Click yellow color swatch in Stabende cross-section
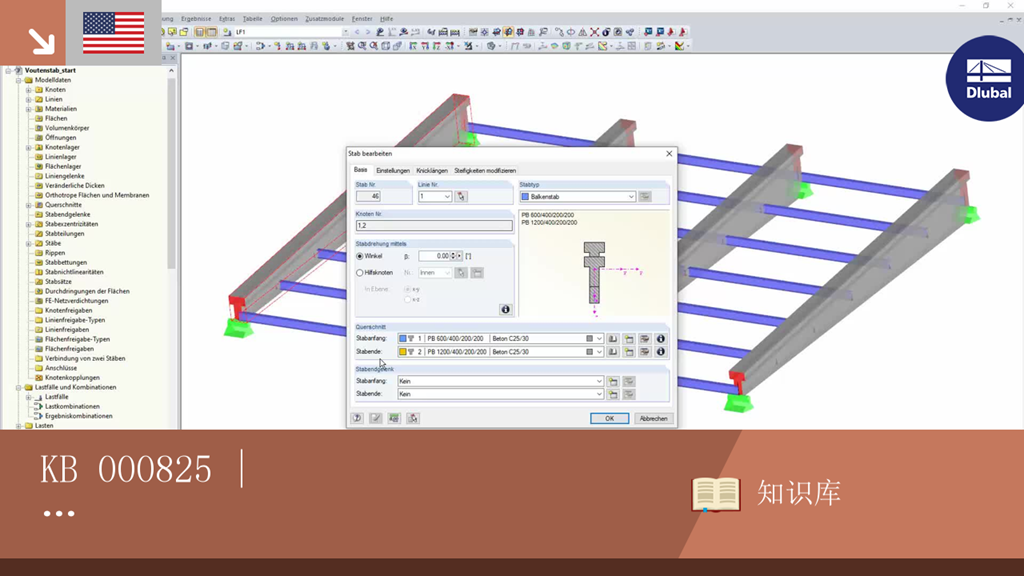 coord(403,352)
